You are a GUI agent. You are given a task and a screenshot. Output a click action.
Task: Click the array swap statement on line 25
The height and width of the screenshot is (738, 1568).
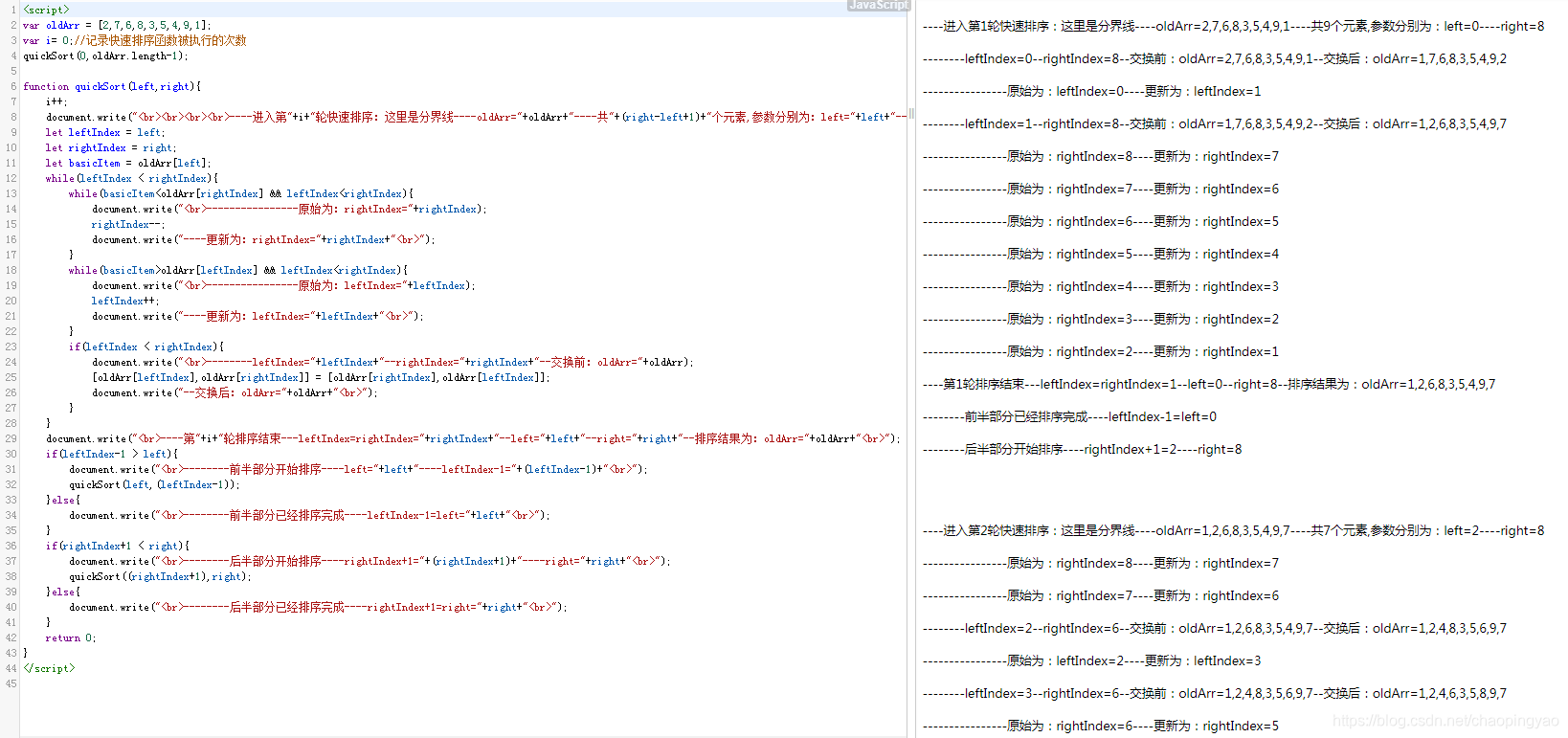coord(322,377)
